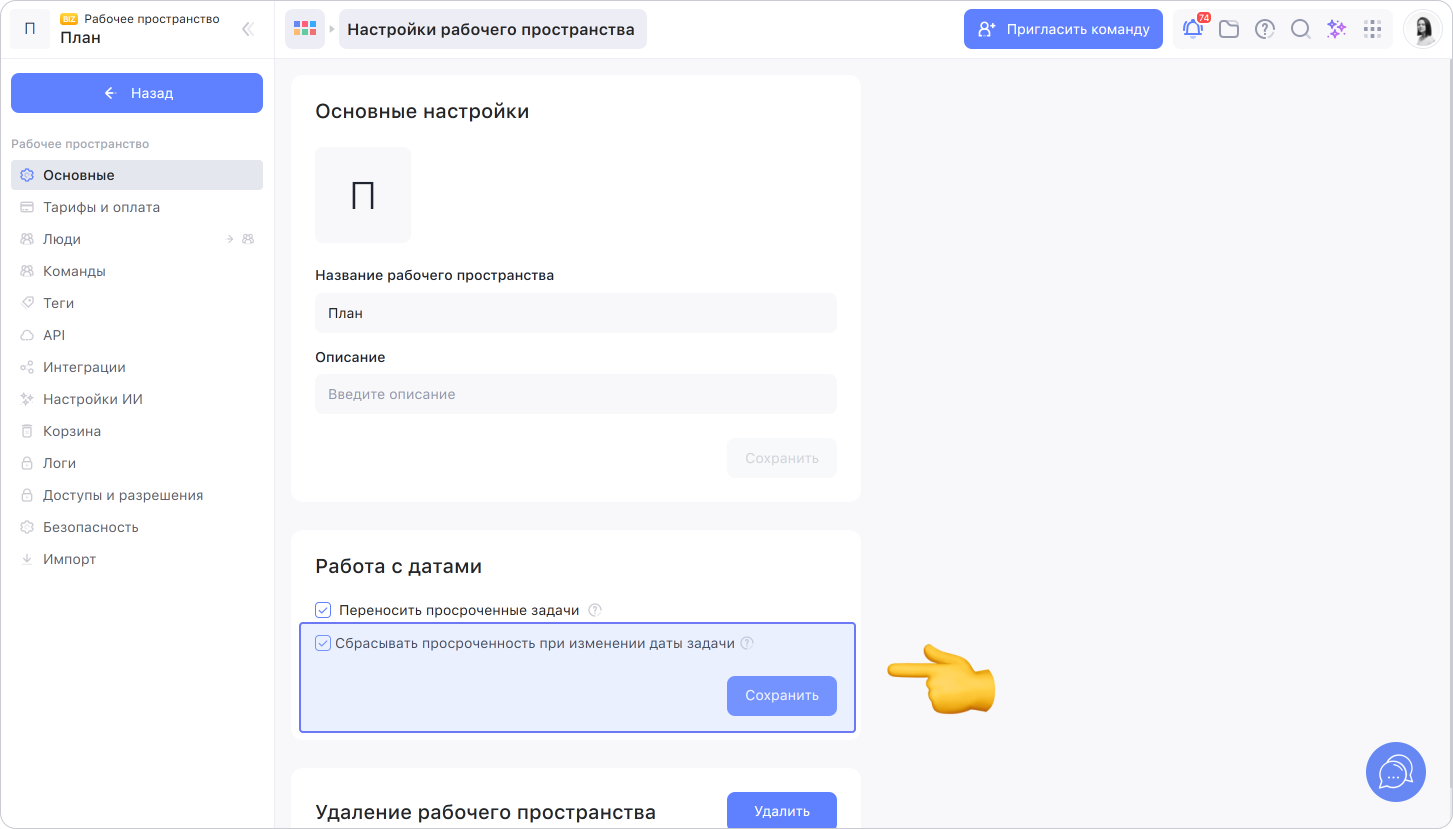Open the support chat bubble icon

(1395, 772)
